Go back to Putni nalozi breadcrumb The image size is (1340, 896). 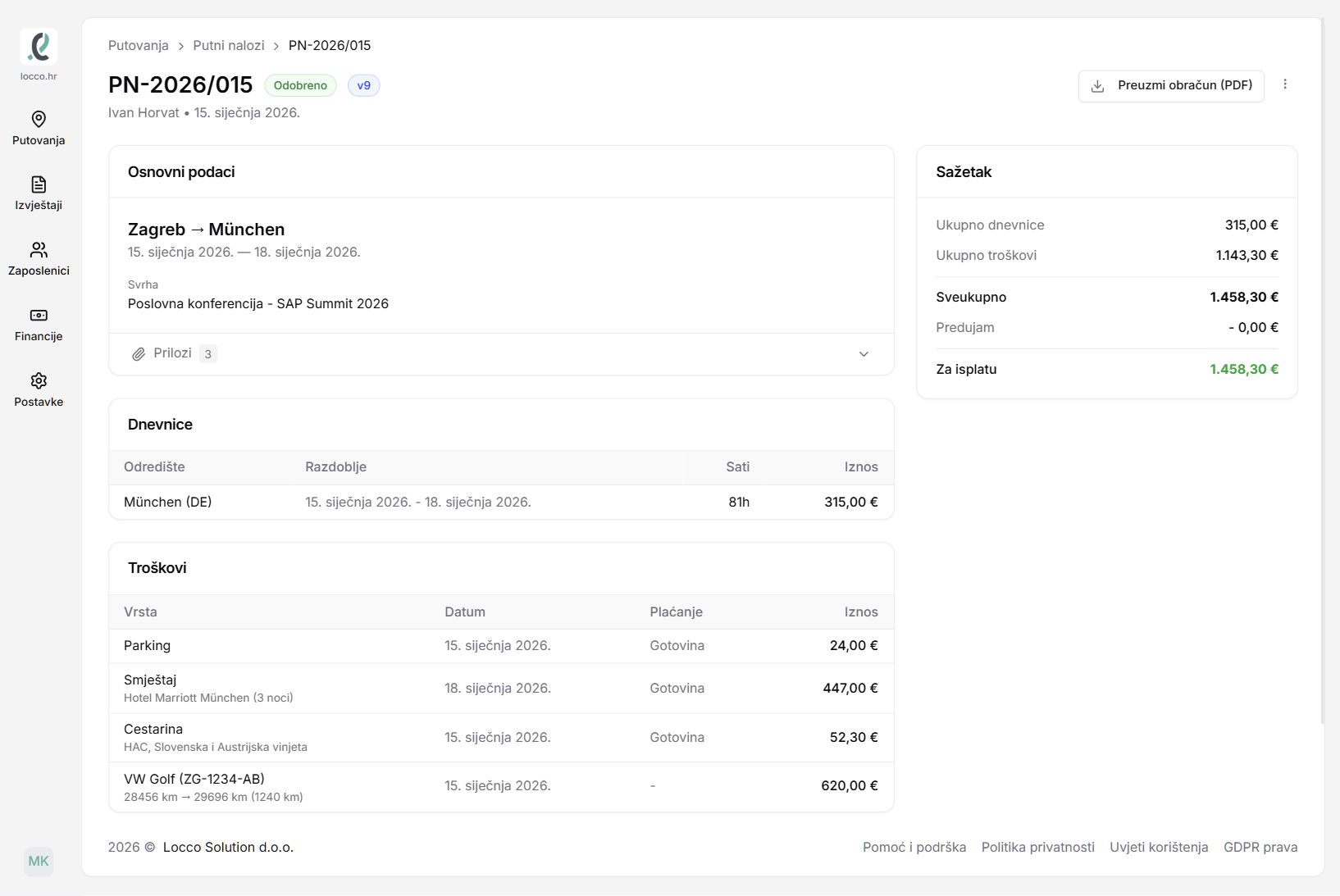point(228,45)
